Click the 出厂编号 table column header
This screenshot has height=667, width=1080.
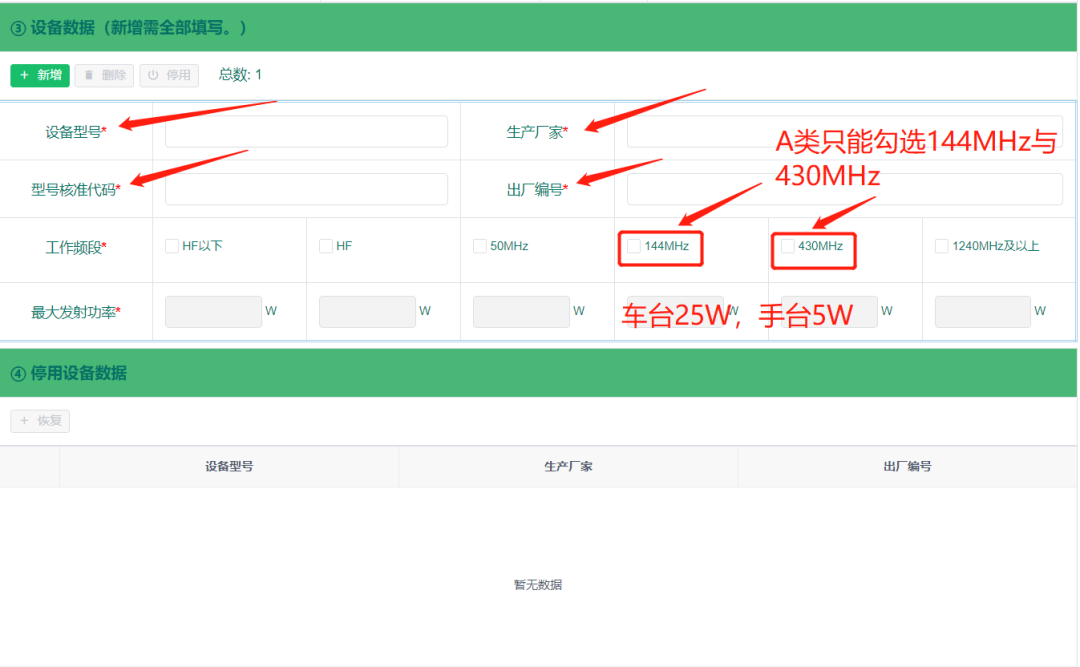[x=907, y=466]
